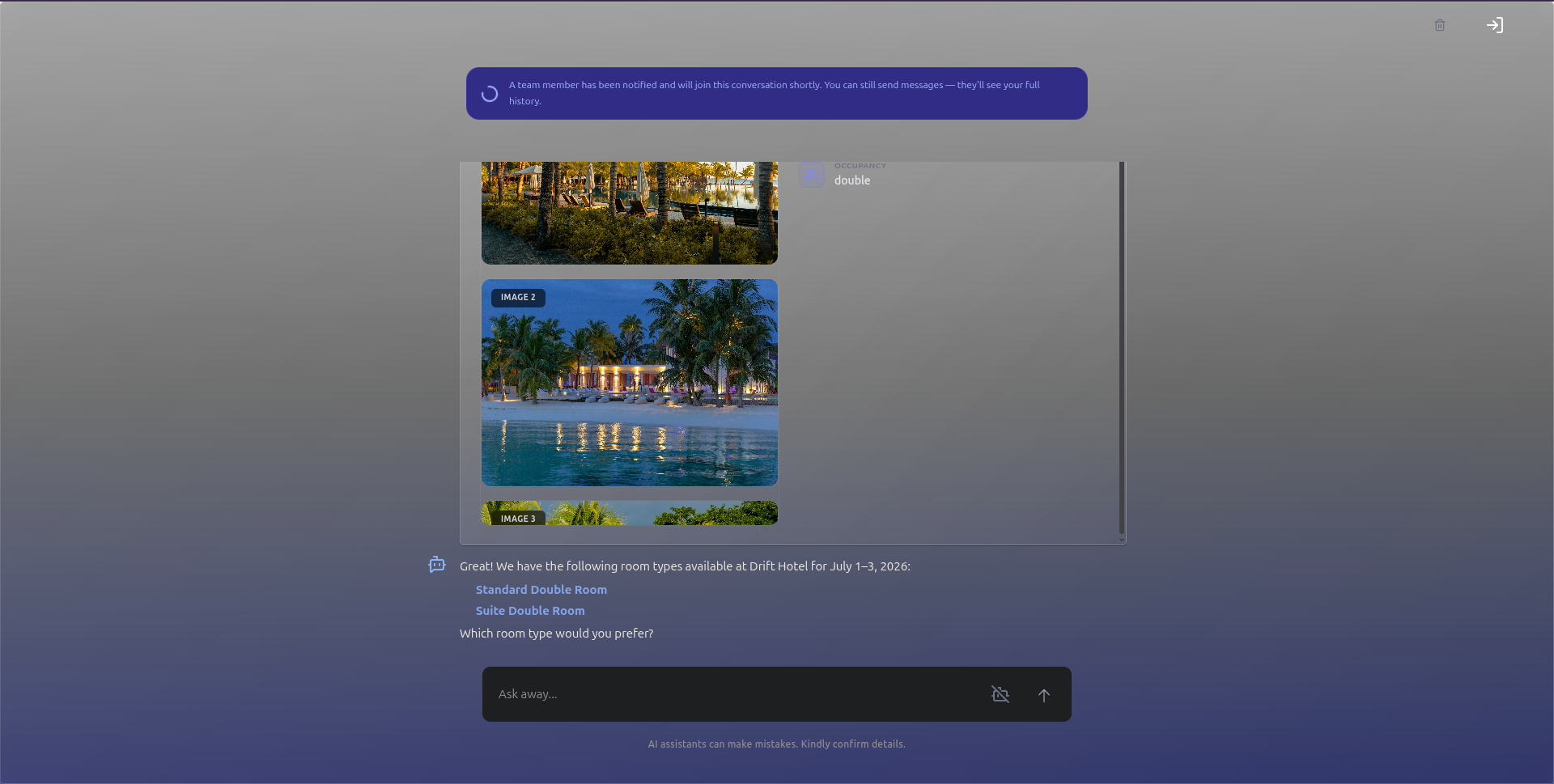Click the loading spinner in notification banner
1554x784 pixels.
[x=490, y=94]
